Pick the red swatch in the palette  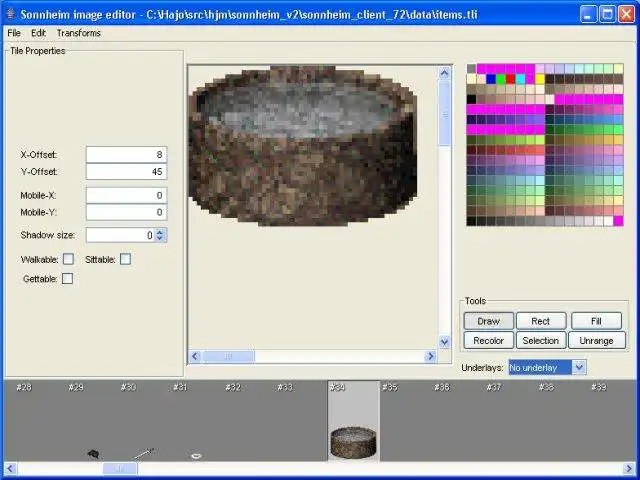pyautogui.click(x=511, y=79)
